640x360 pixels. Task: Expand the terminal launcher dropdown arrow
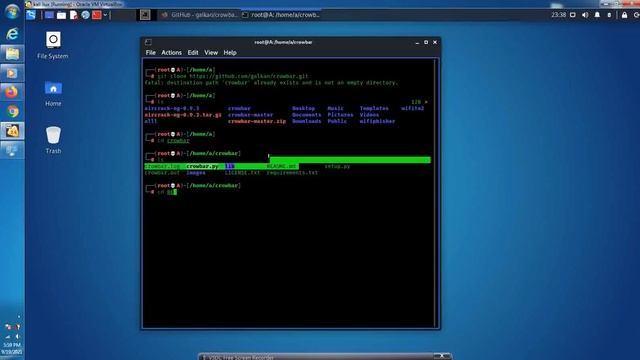[105, 15]
